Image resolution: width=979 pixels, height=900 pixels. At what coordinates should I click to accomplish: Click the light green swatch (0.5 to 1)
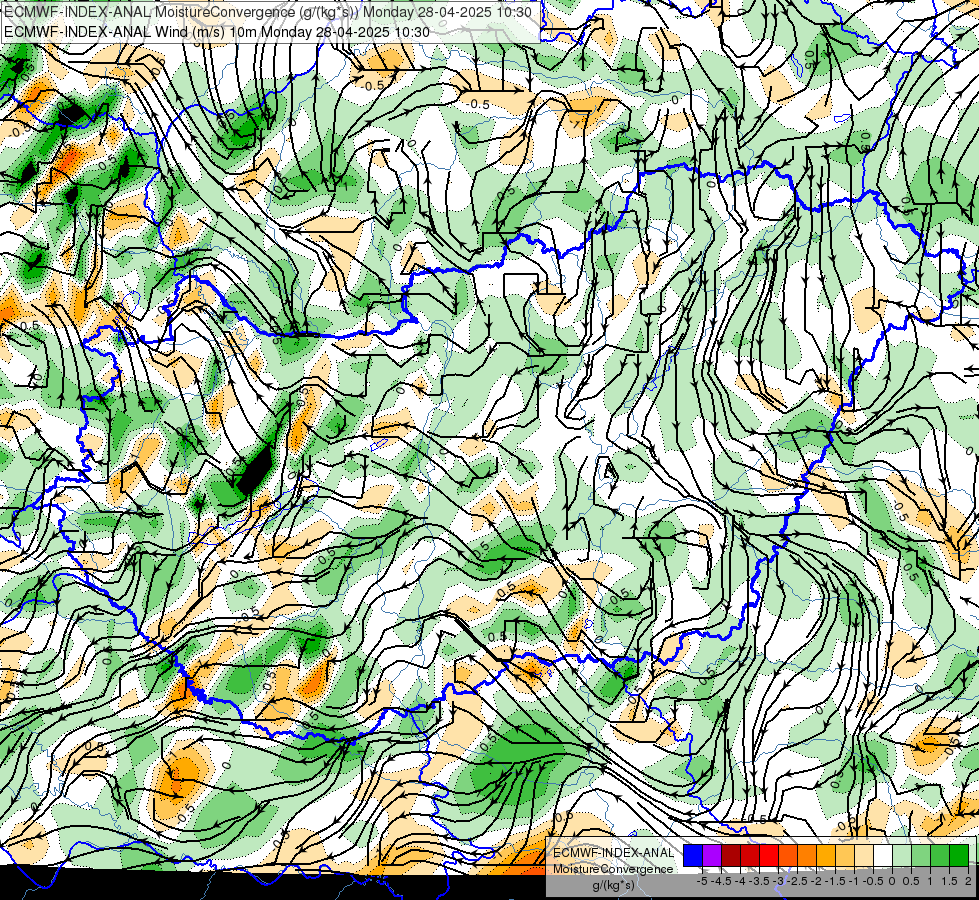(x=921, y=856)
